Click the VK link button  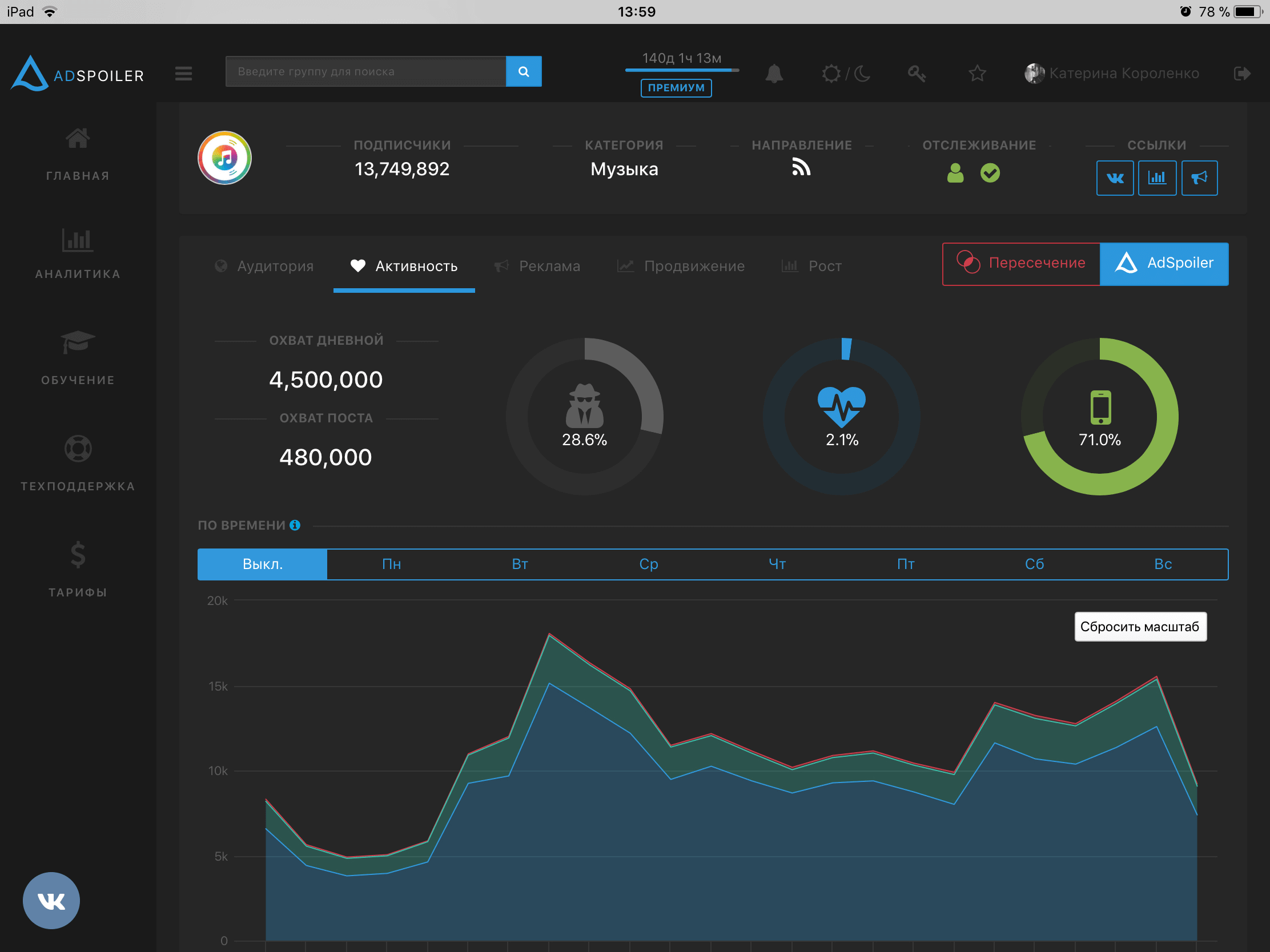click(1115, 178)
